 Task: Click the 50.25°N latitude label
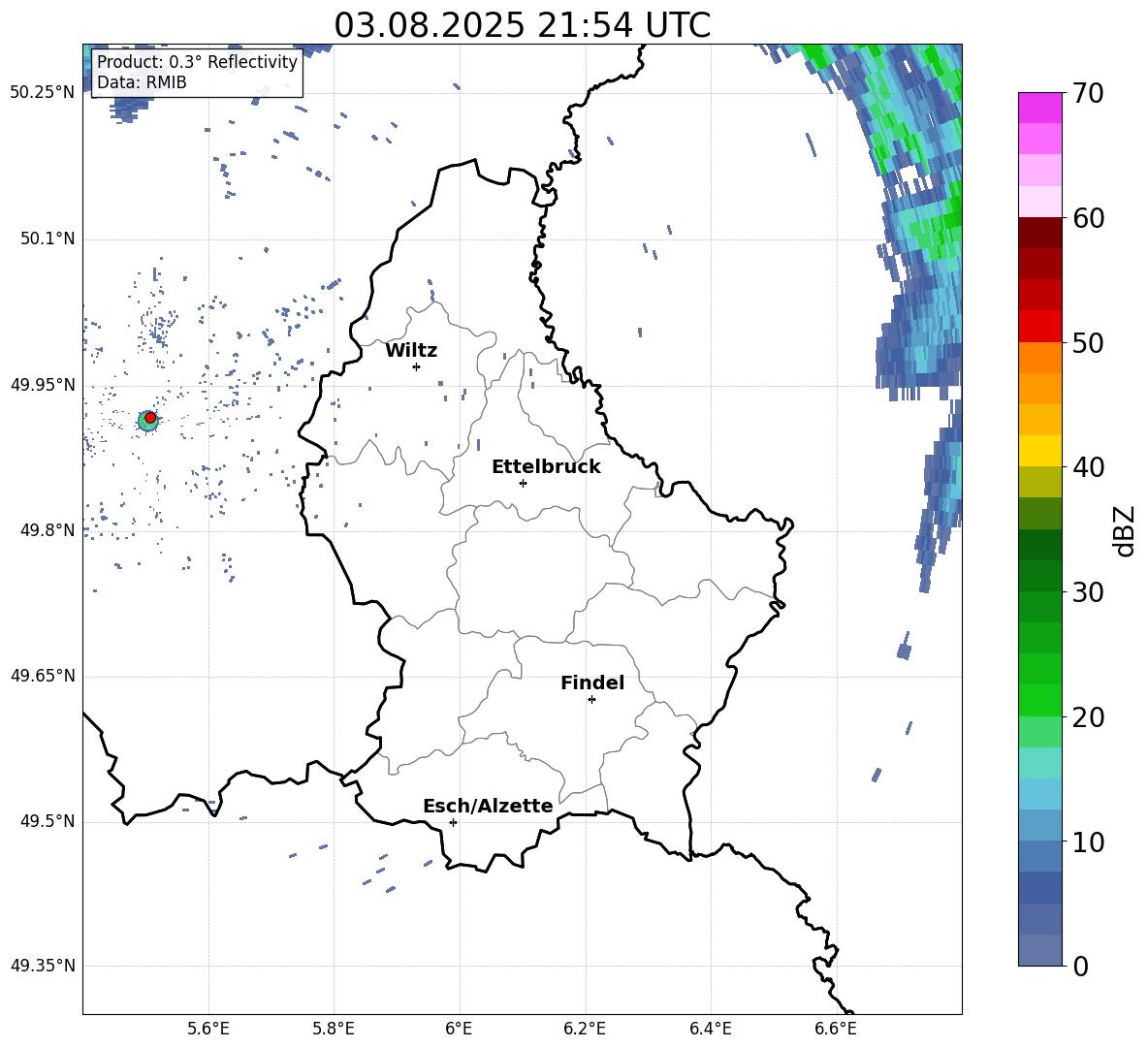pyautogui.click(x=43, y=93)
